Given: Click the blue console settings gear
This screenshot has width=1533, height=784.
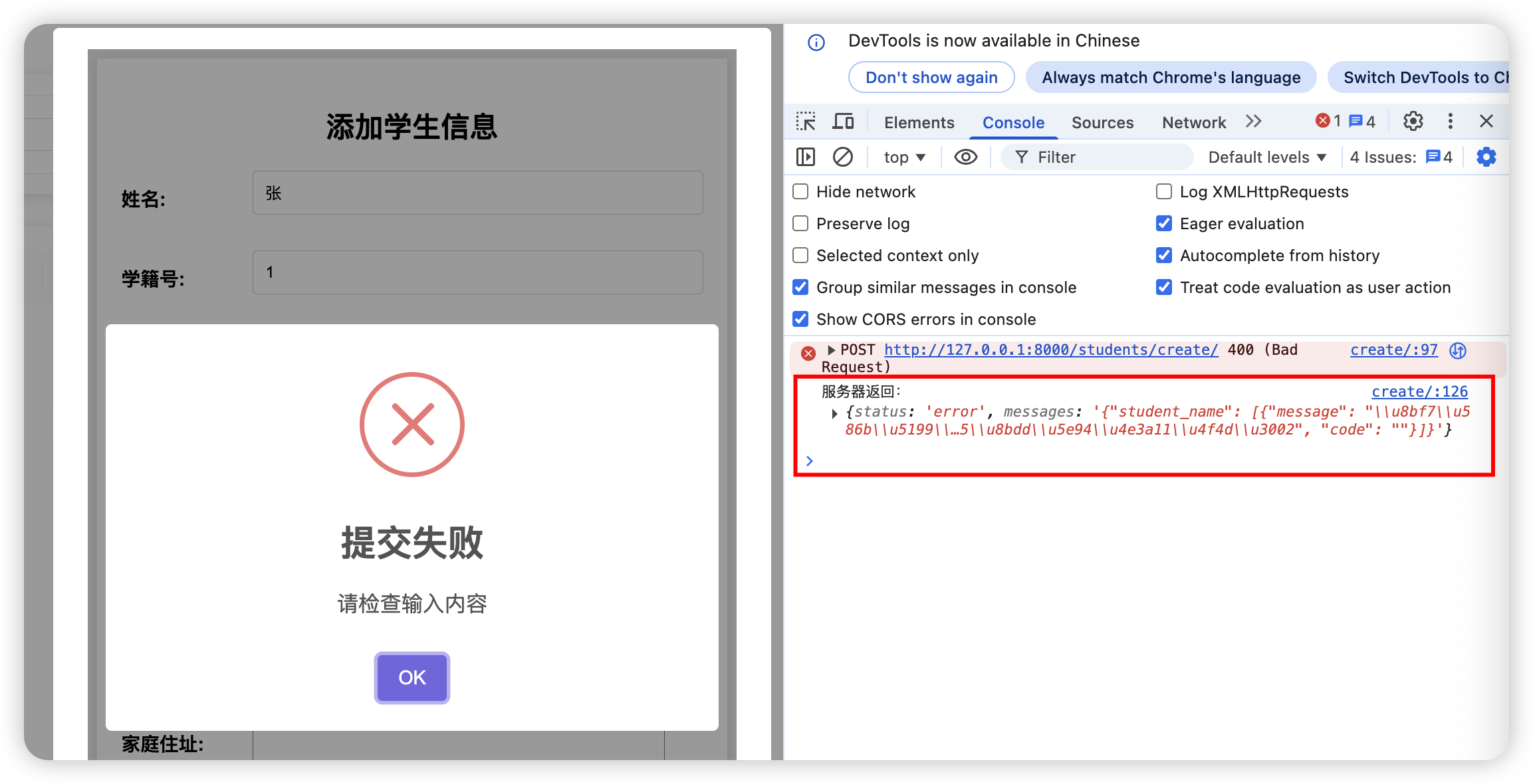Looking at the screenshot, I should 1486,157.
